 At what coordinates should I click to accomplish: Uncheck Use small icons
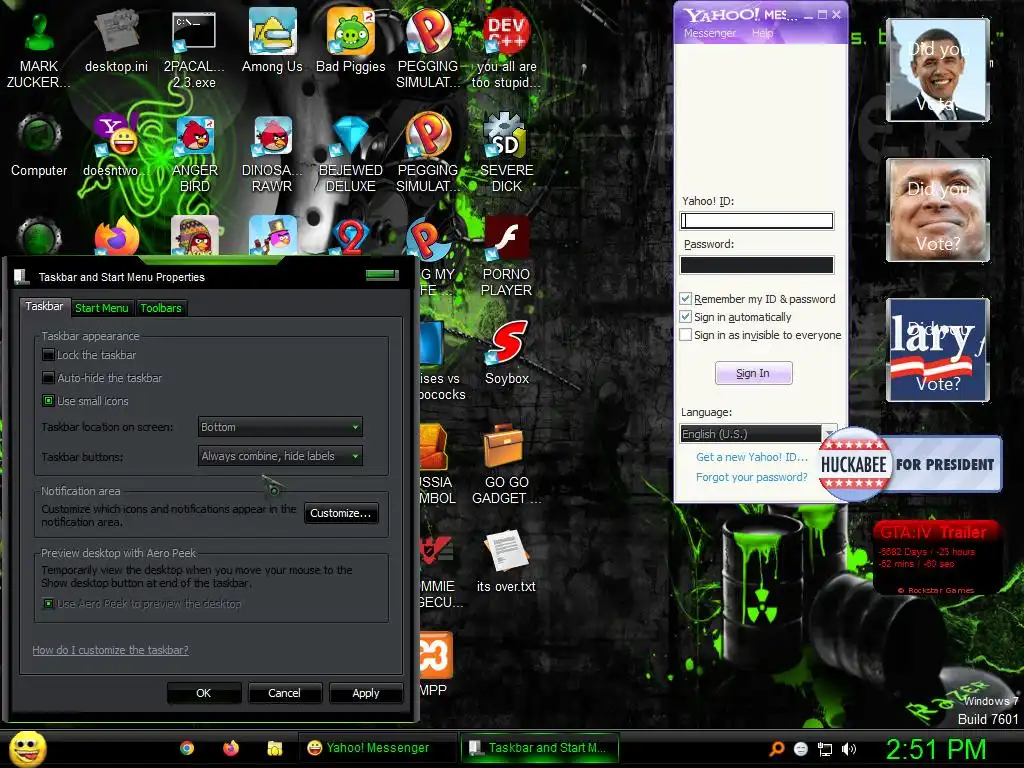(48, 401)
